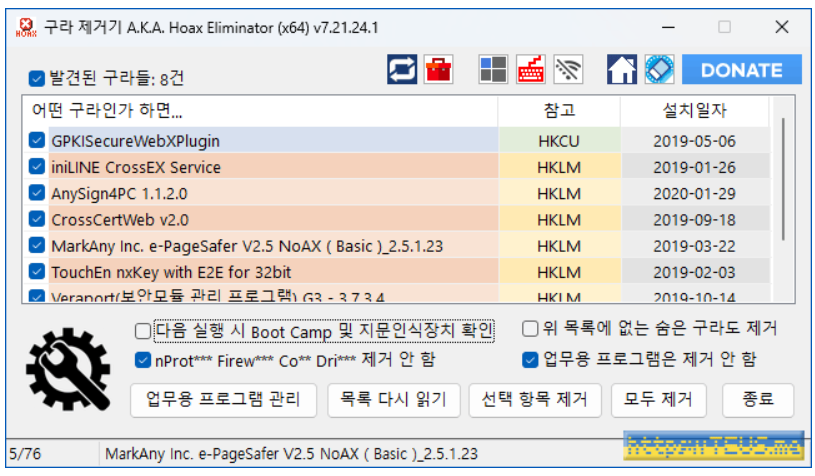
Task: Click the list's vertical scrollbar thumb
Action: coord(783,179)
